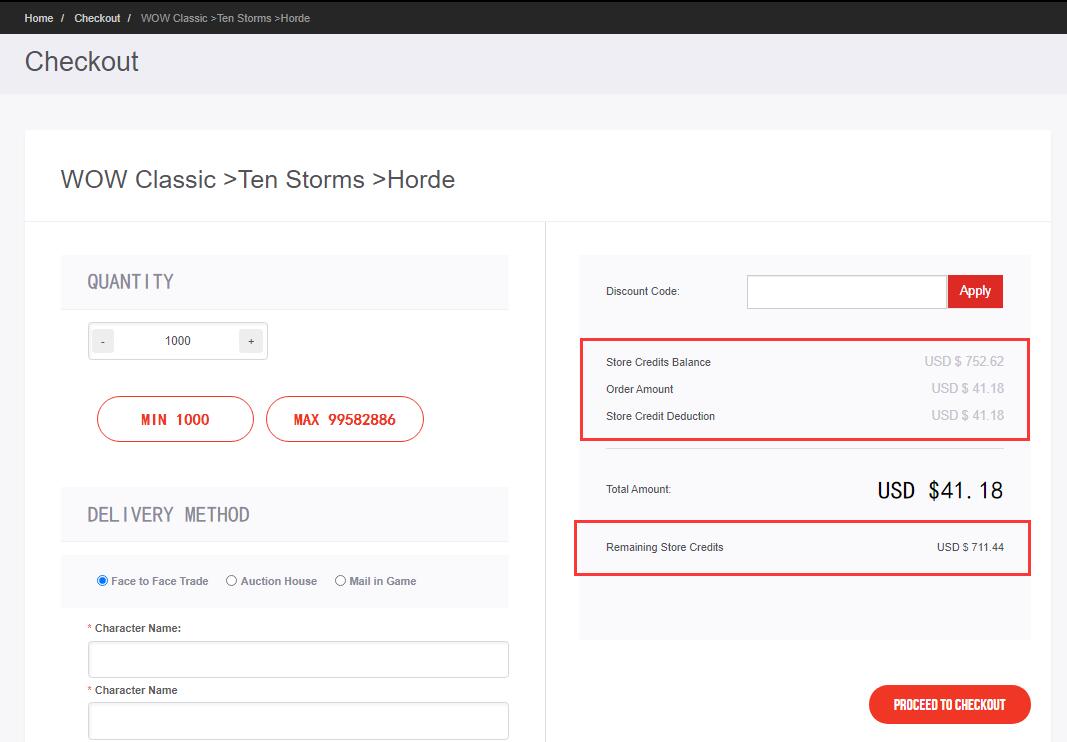Click the WOW Classic >Ten Storms >Horde heading

(258, 180)
